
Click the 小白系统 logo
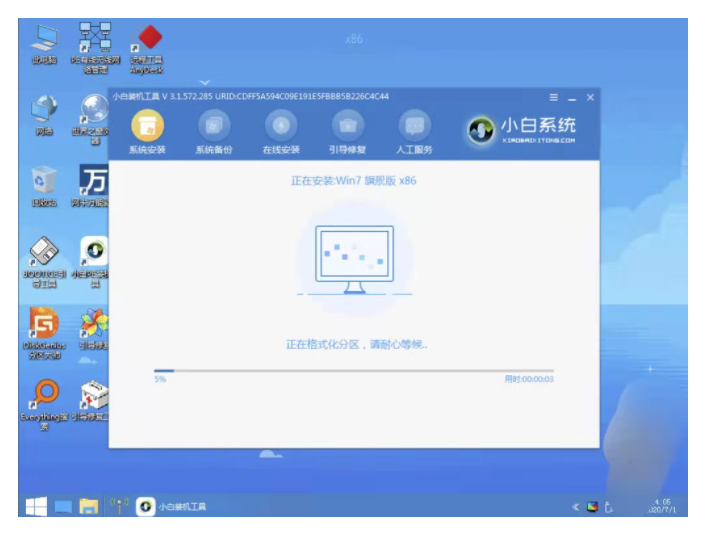click(522, 129)
